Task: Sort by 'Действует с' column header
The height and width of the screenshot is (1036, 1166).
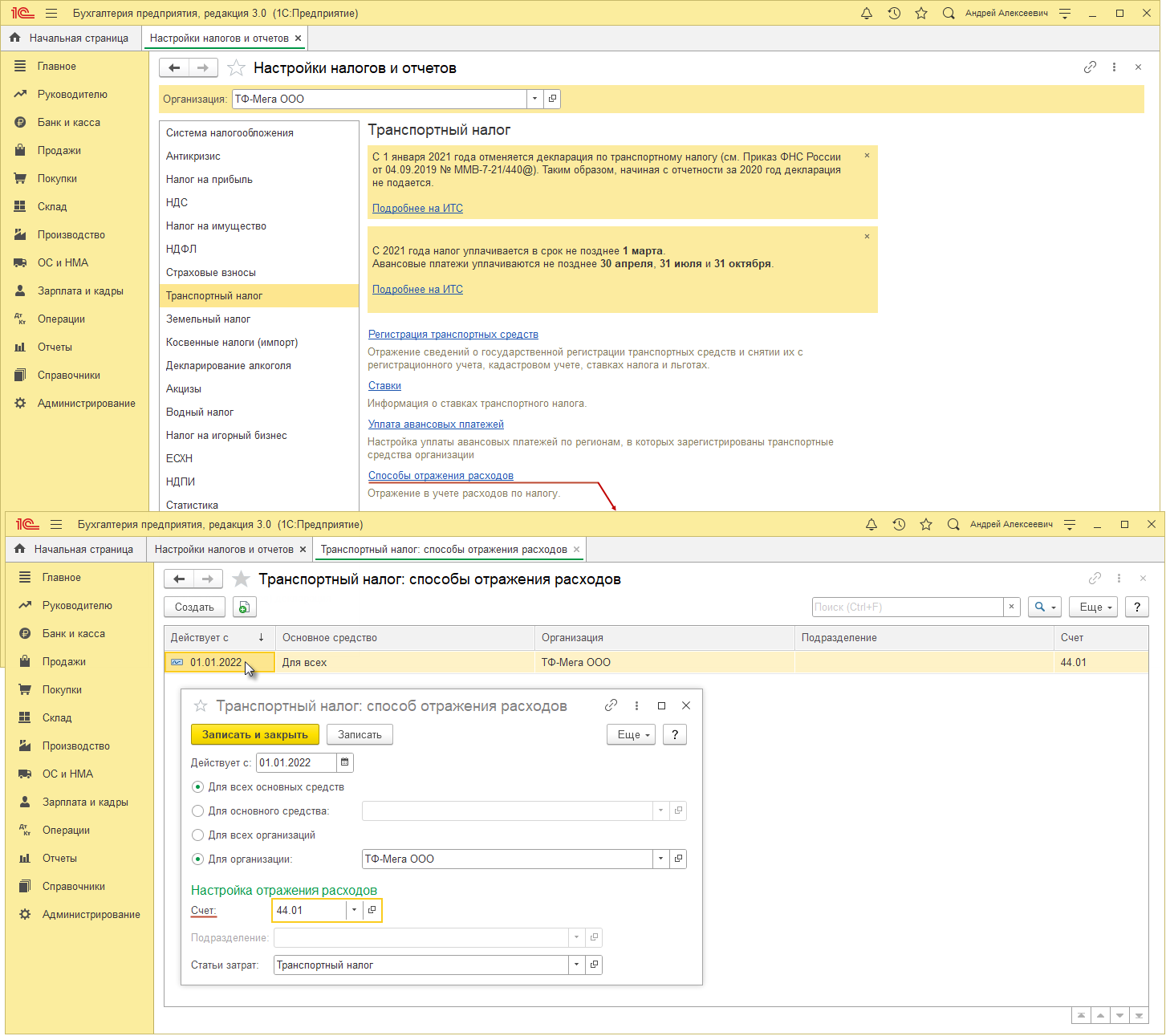Action: point(219,637)
